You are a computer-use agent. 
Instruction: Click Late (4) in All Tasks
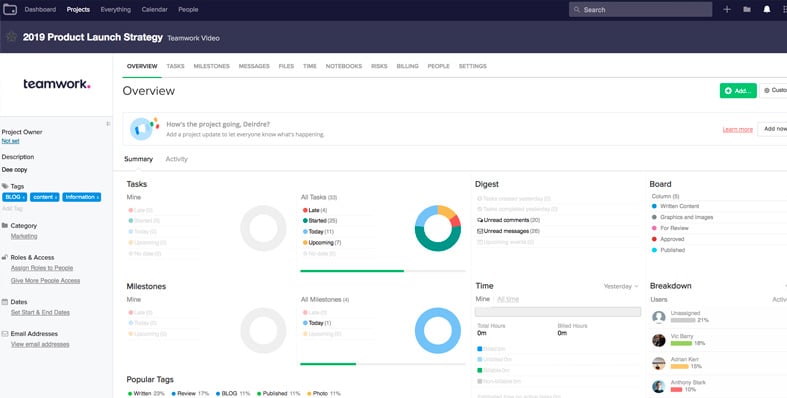(315, 210)
